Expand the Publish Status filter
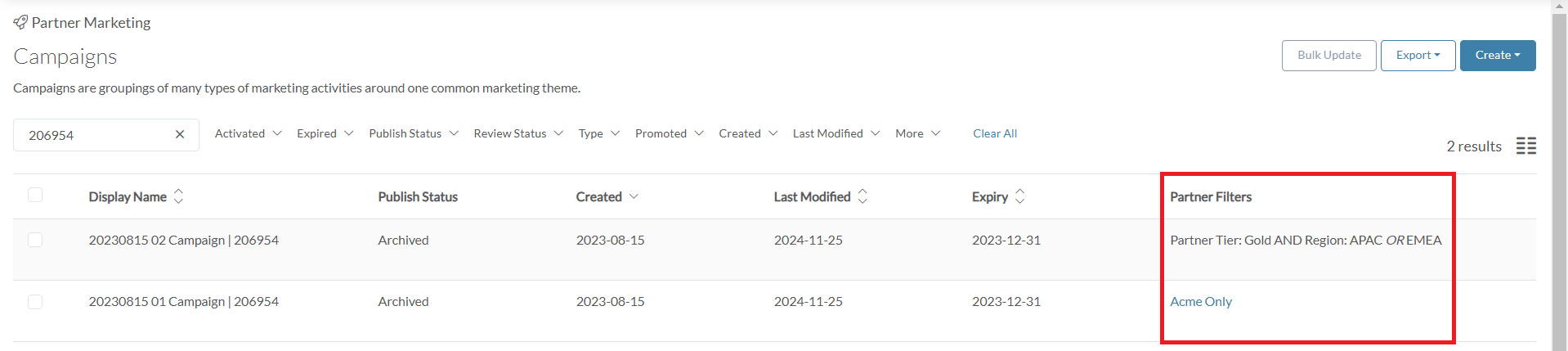 click(414, 133)
